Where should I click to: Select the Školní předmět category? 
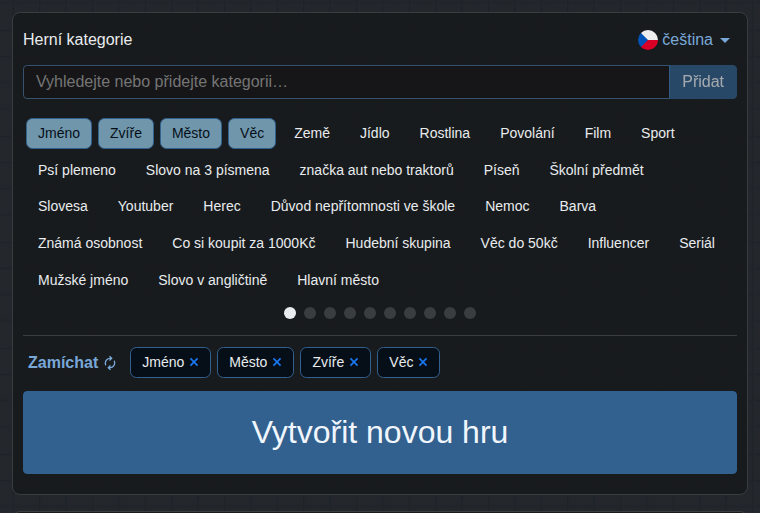click(x=597, y=170)
